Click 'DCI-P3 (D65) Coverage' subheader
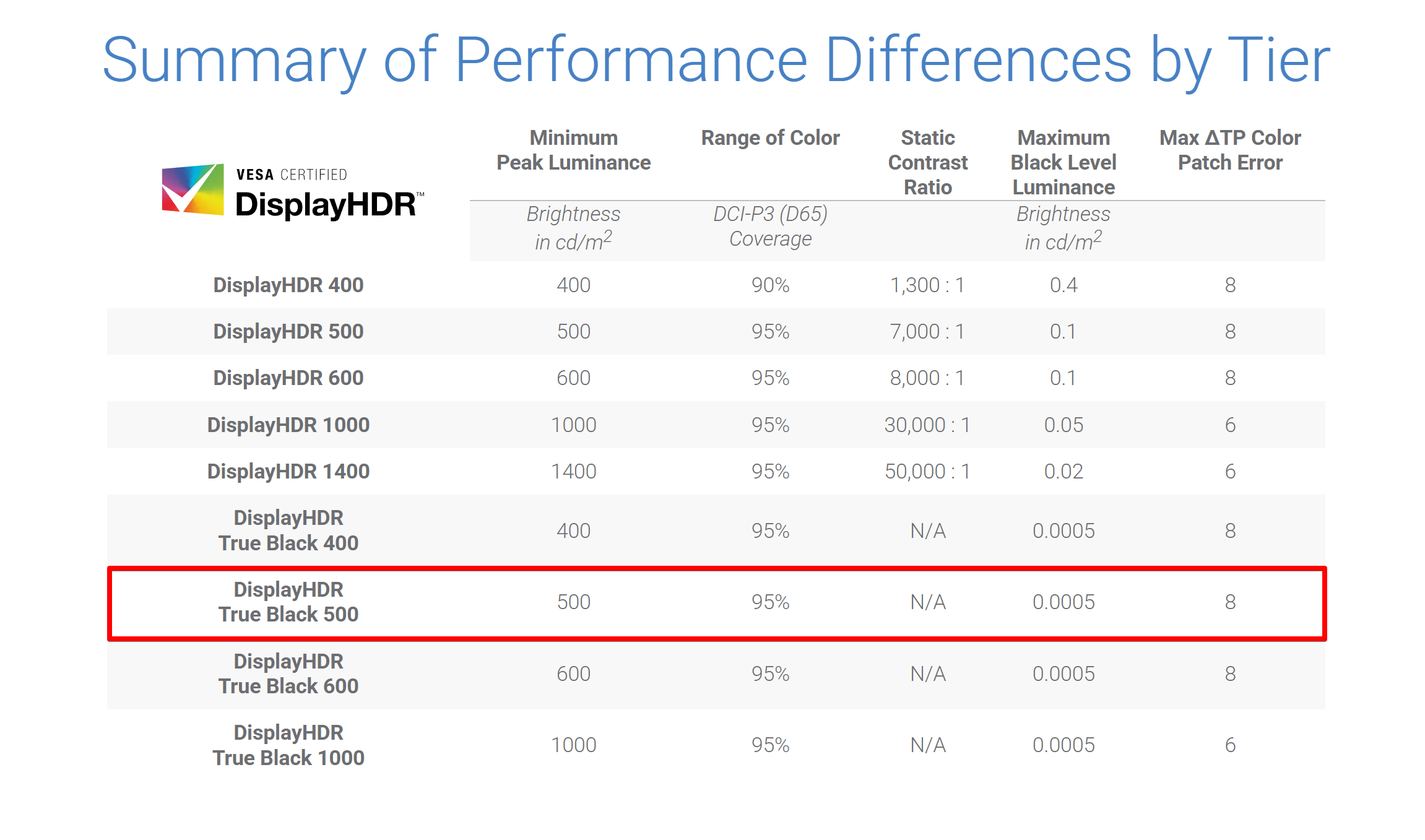Viewport: 1425px width, 840px height. coord(770,226)
